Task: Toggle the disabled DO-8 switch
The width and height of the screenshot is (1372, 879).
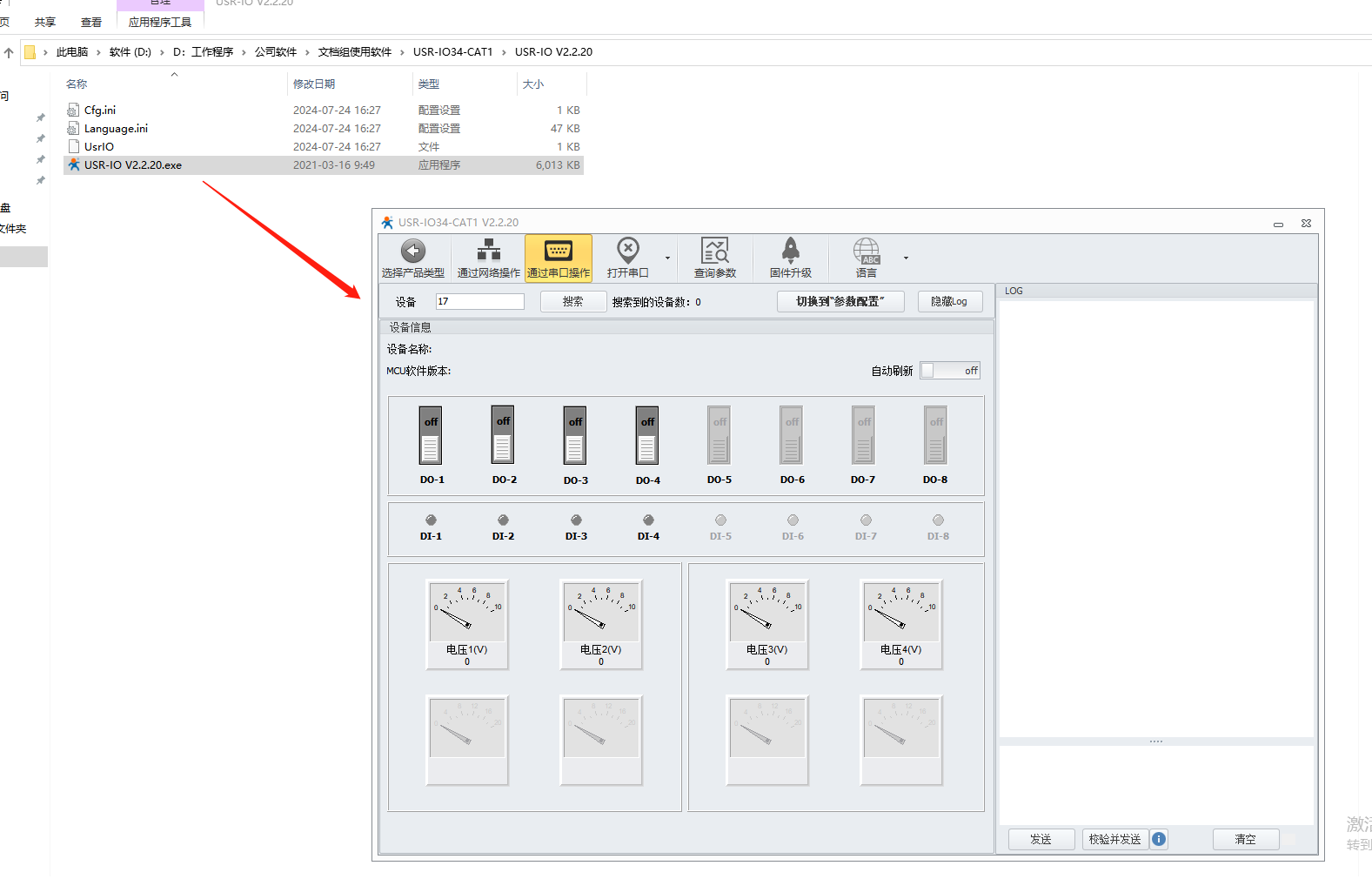Action: click(x=936, y=435)
